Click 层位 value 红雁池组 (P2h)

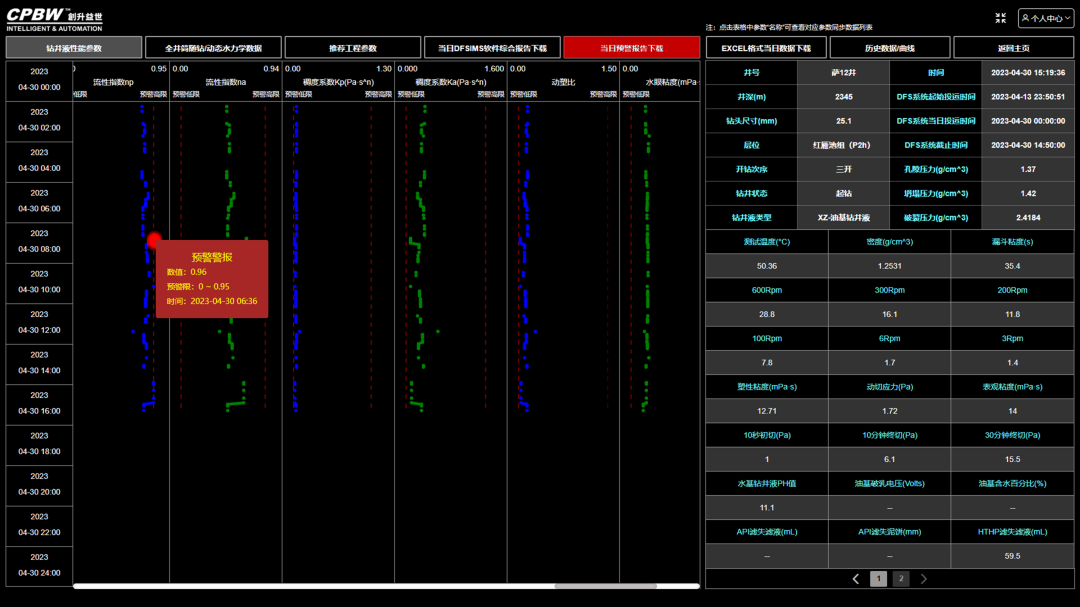[842, 145]
